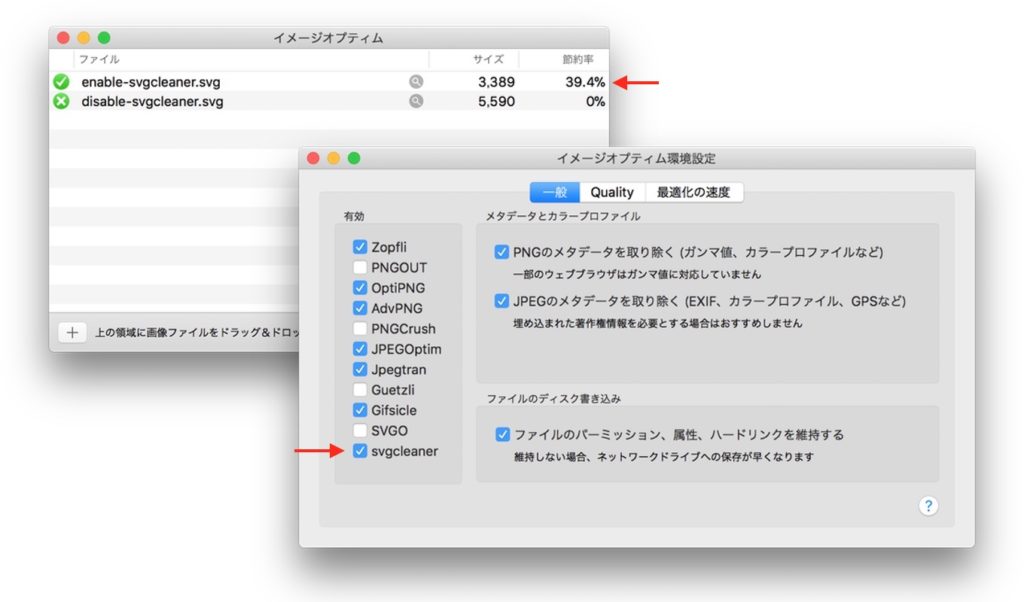The image size is (1024, 602).
Task: Enable the PNGOUT optimizer
Action: pos(359,267)
